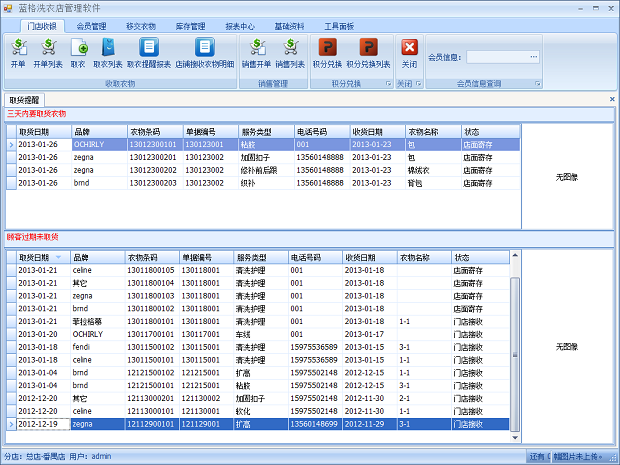Click upper table 服务类型 column header

(x=267, y=132)
